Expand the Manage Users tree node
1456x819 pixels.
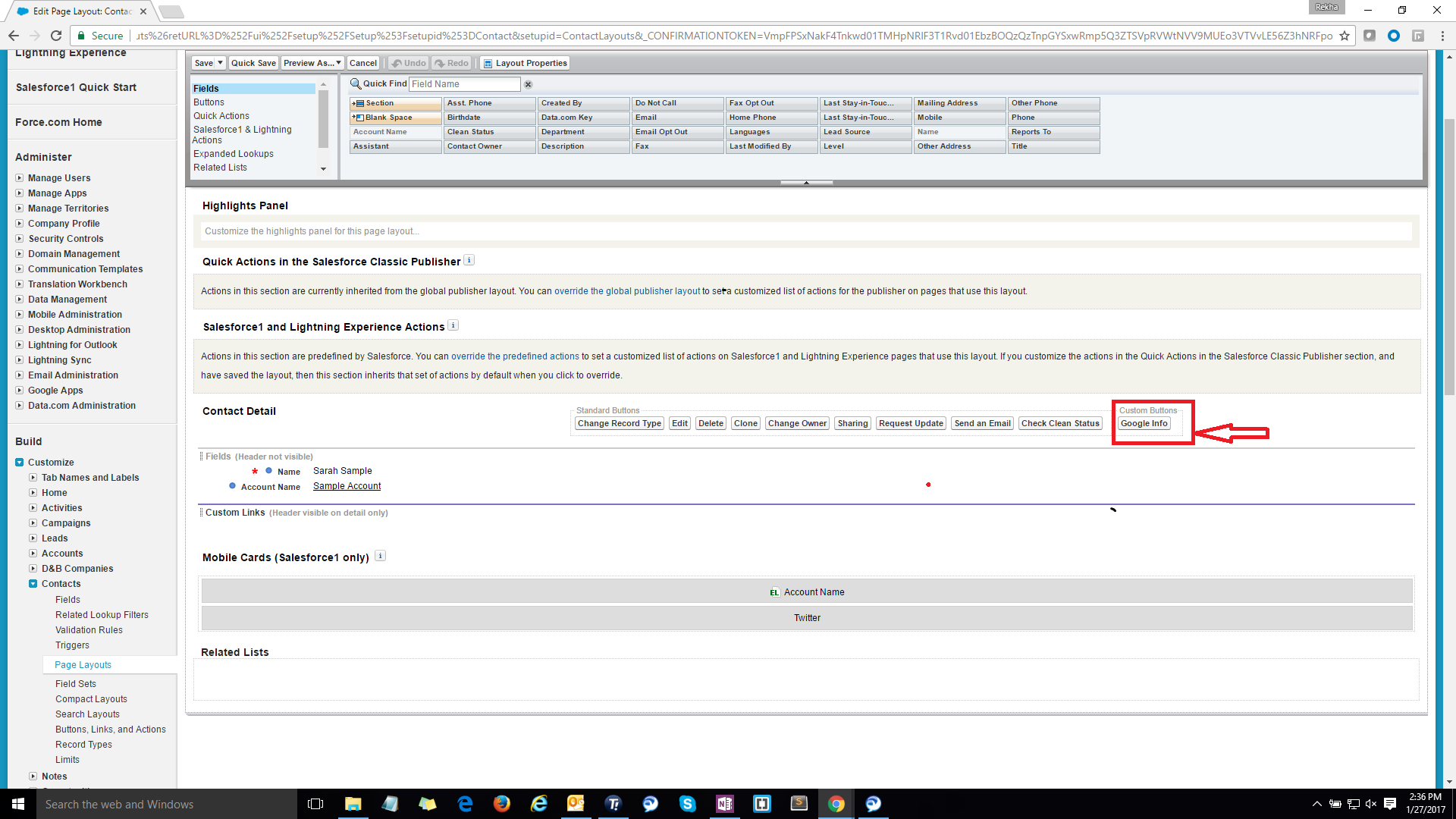coord(20,178)
